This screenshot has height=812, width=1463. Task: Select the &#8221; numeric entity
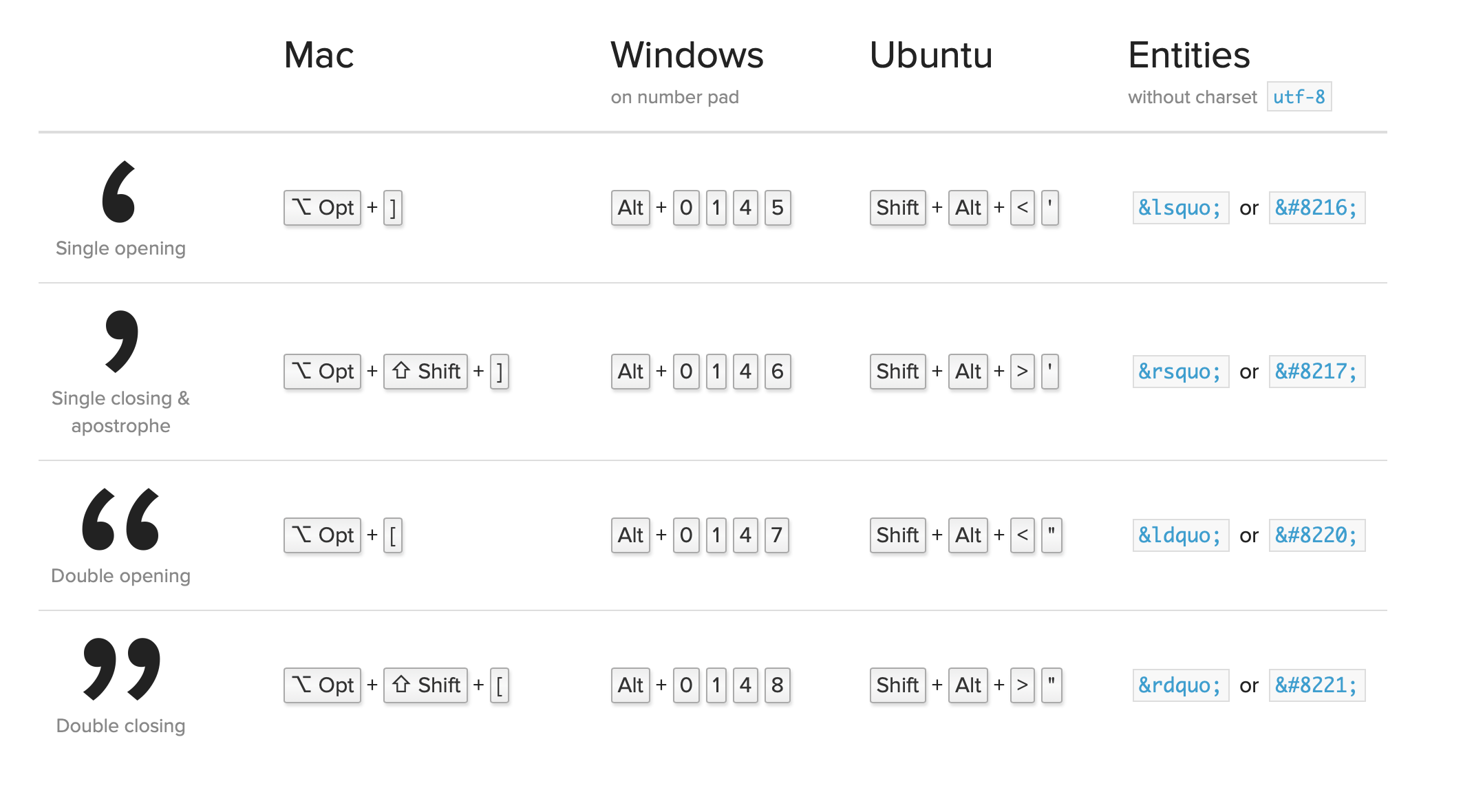point(1317,685)
